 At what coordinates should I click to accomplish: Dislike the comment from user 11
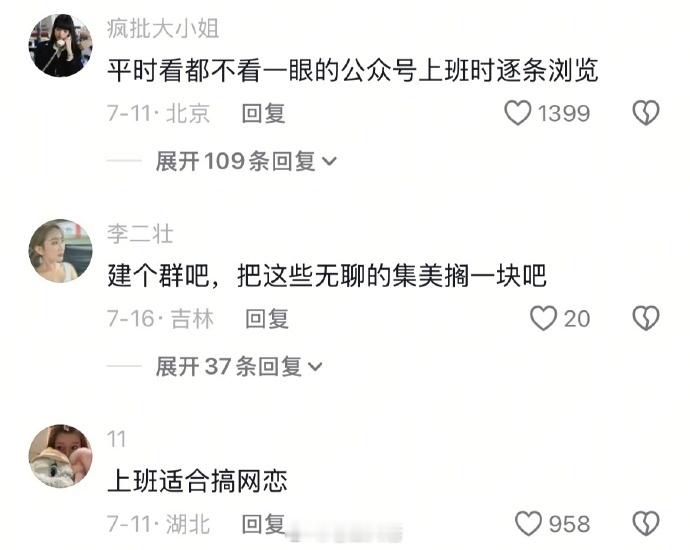tap(646, 524)
